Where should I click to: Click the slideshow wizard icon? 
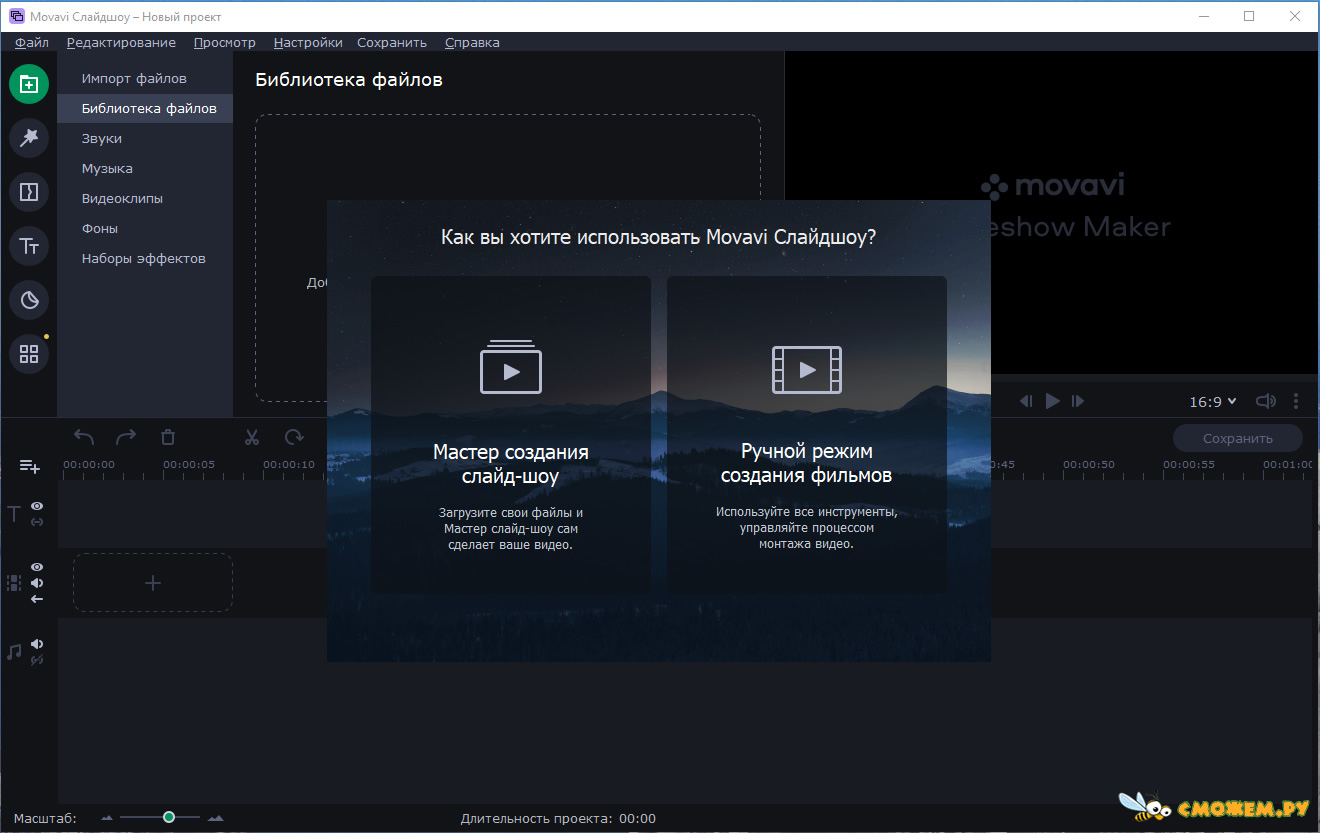point(511,368)
